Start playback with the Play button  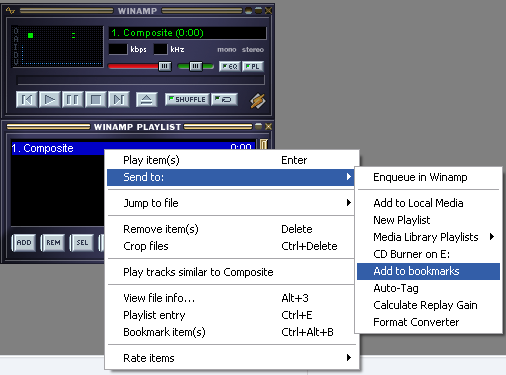pos(50,99)
